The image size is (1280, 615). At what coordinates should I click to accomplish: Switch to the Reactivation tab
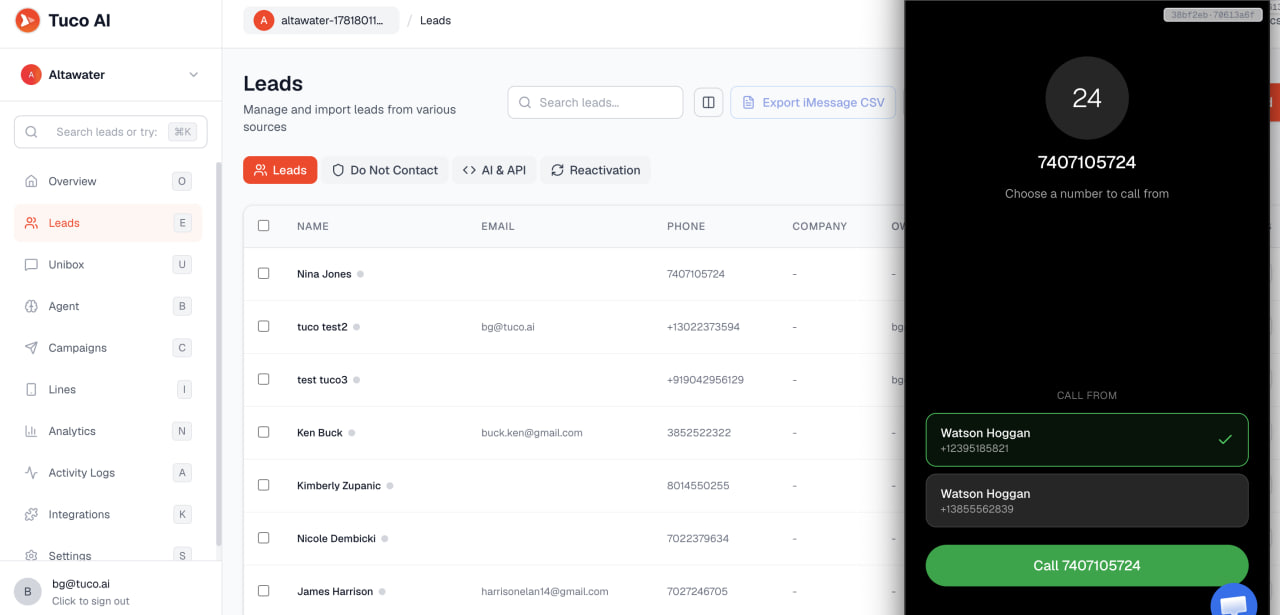pos(595,170)
